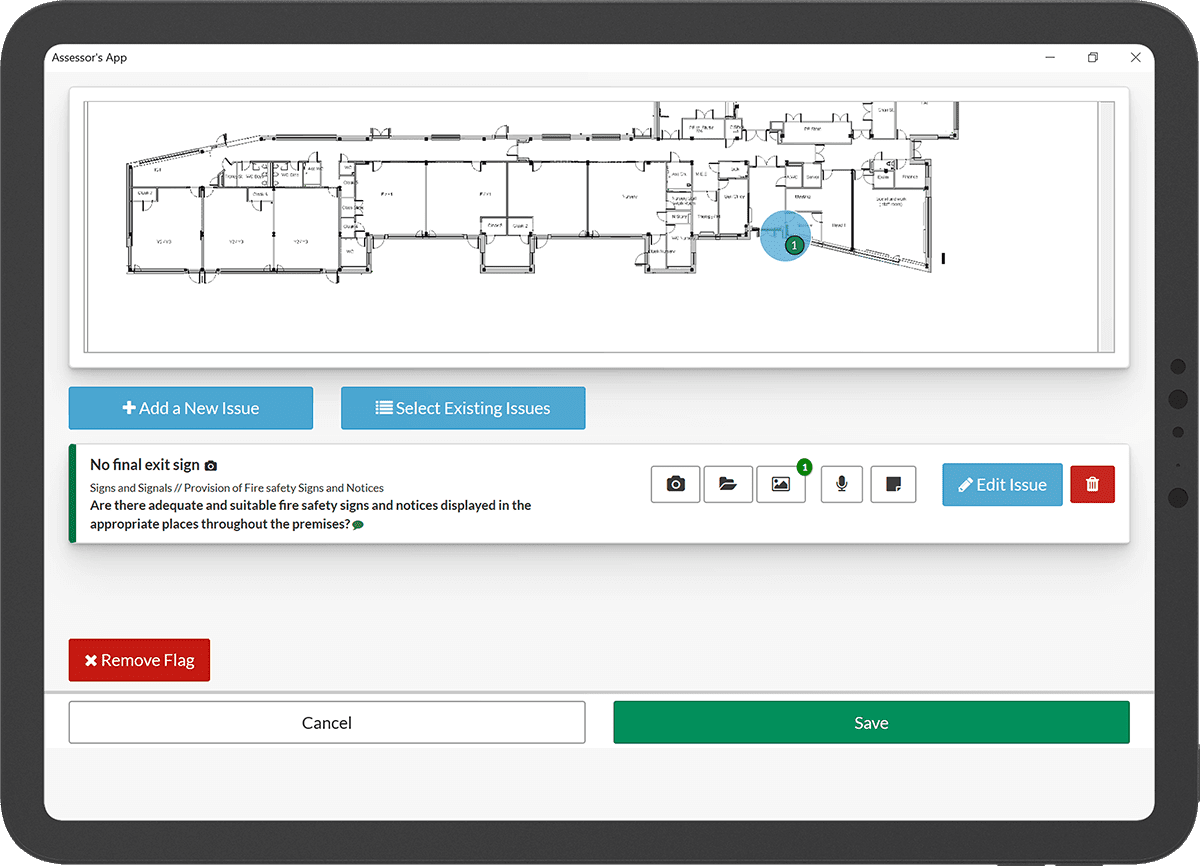
Task: Click the note icon to add a note
Action: point(893,484)
